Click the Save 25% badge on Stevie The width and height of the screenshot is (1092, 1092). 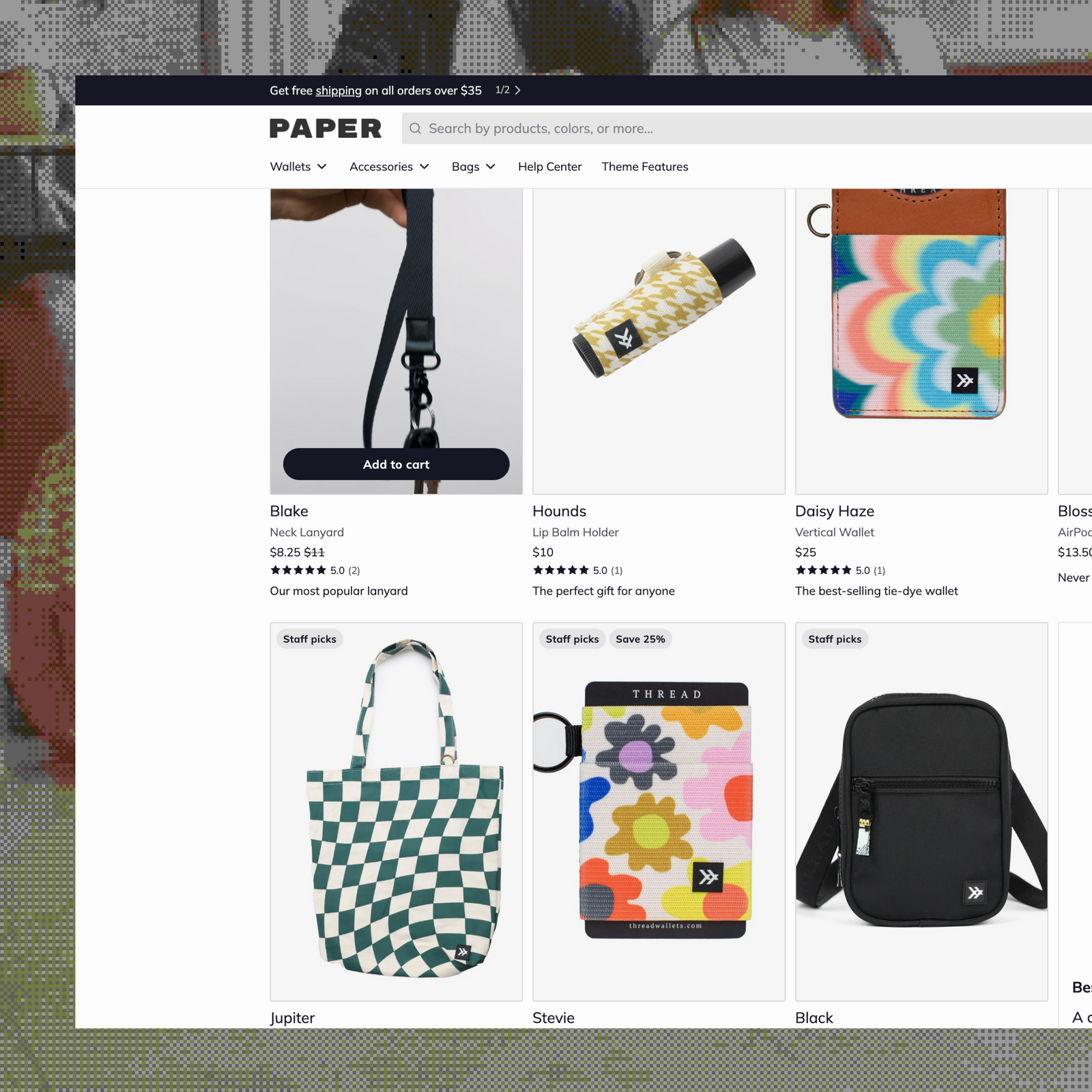(x=640, y=639)
